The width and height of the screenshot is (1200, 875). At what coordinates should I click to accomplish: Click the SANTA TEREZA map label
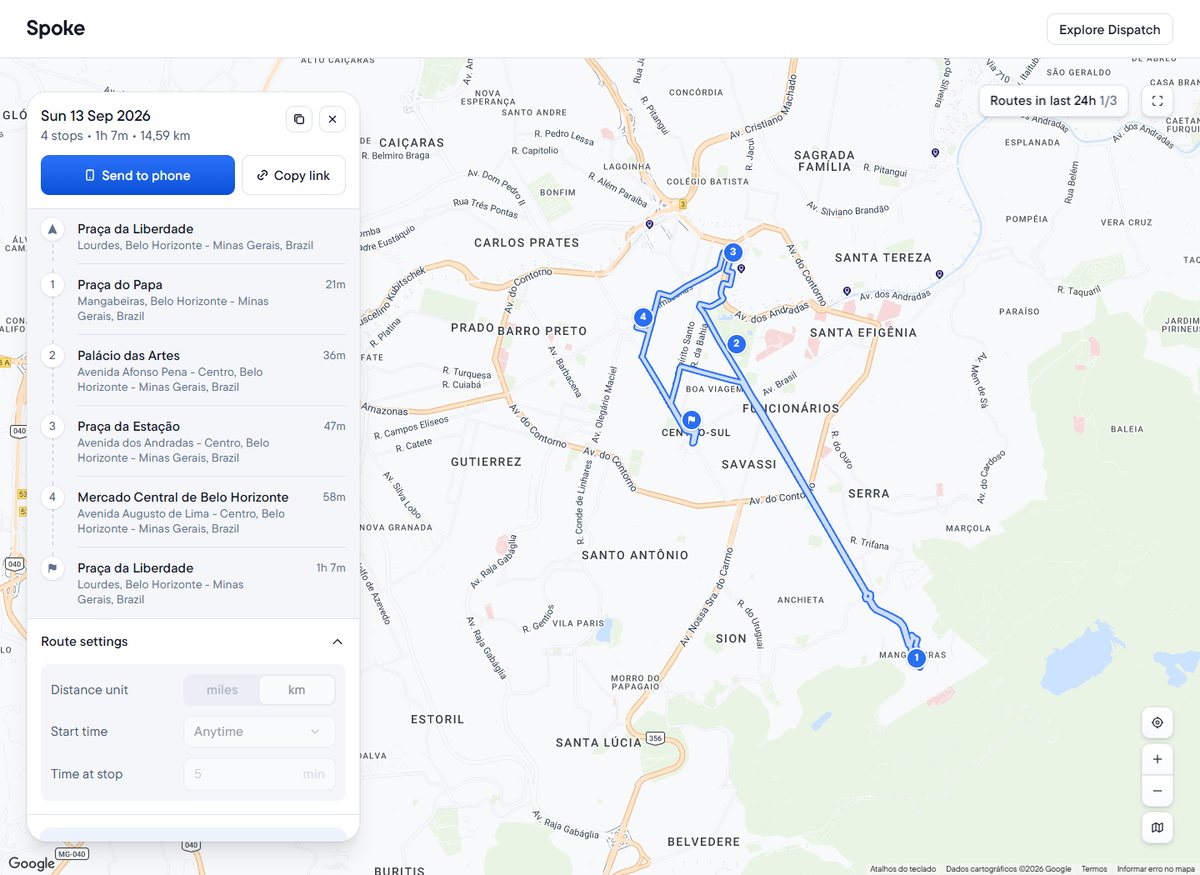click(883, 257)
